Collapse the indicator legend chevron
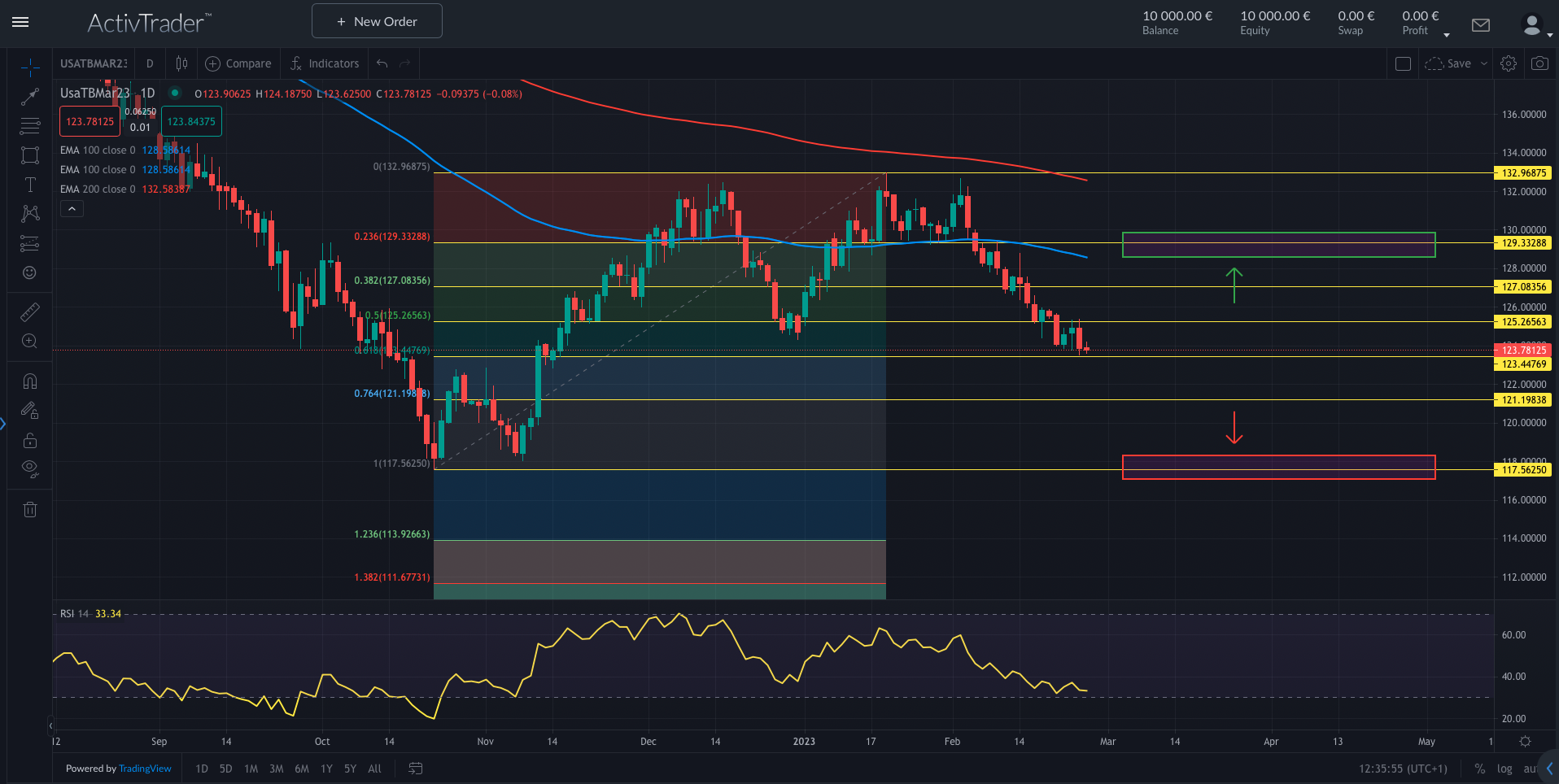The height and width of the screenshot is (784, 1559). pos(72,209)
